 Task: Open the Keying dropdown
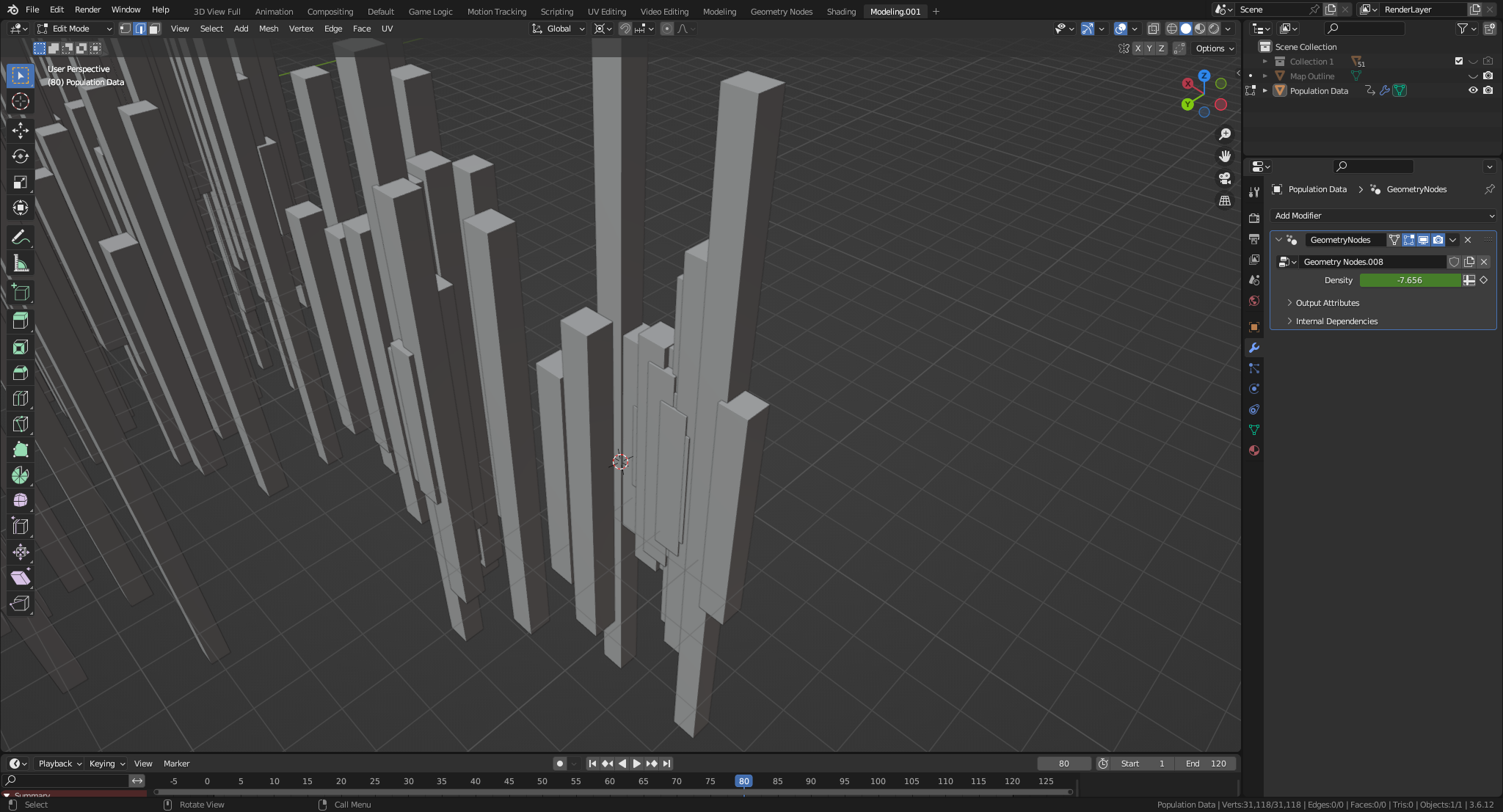point(106,764)
